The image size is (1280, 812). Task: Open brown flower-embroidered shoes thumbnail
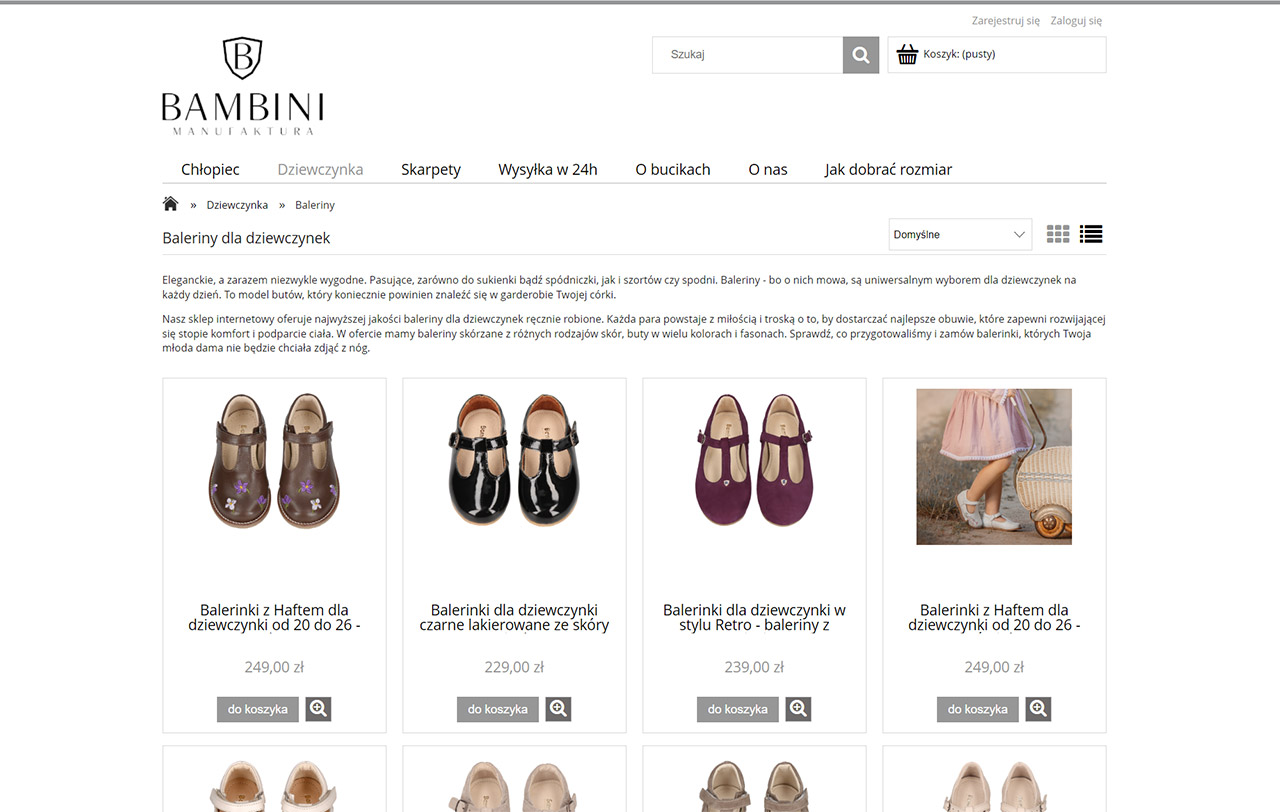pos(274,461)
